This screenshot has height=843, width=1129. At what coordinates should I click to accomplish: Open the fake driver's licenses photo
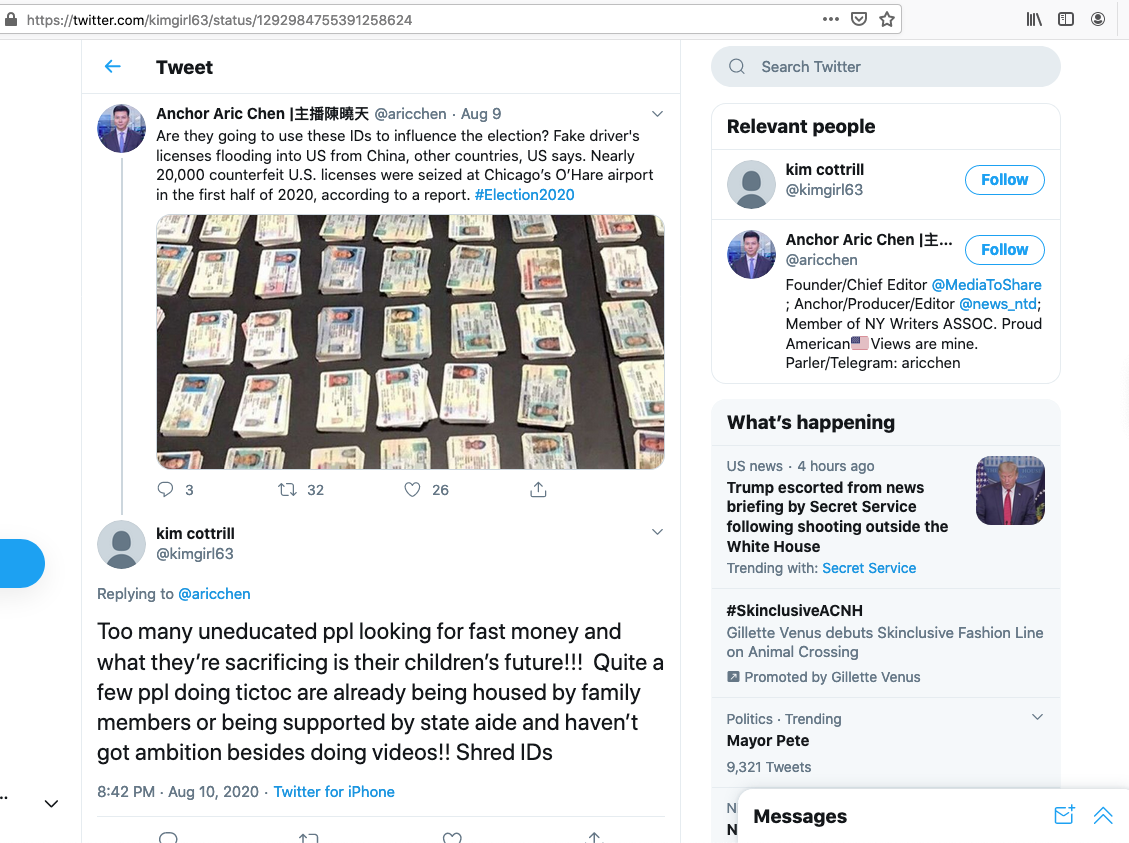tap(410, 342)
